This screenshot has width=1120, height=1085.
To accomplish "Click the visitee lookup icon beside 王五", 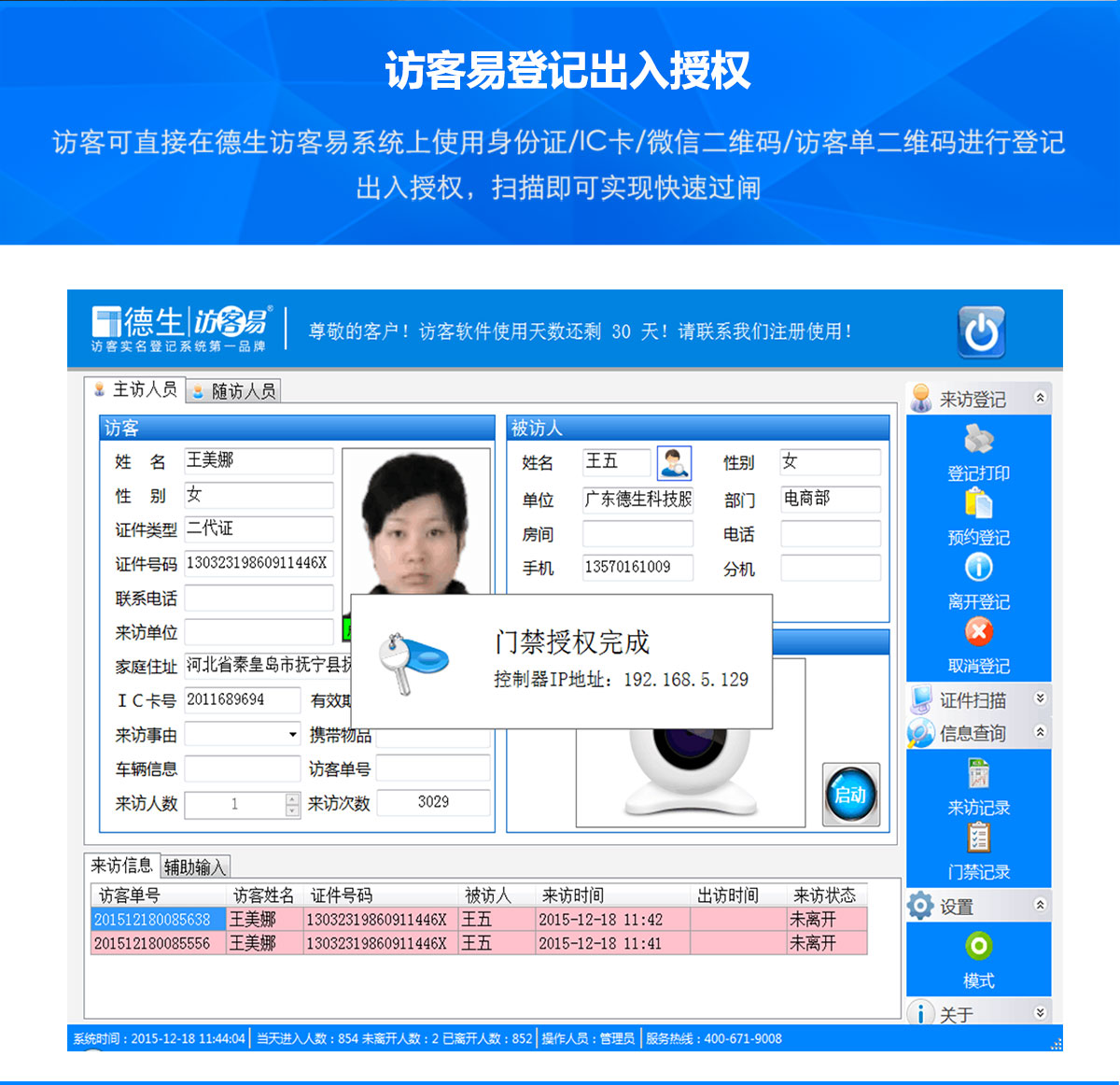I will 674,462.
